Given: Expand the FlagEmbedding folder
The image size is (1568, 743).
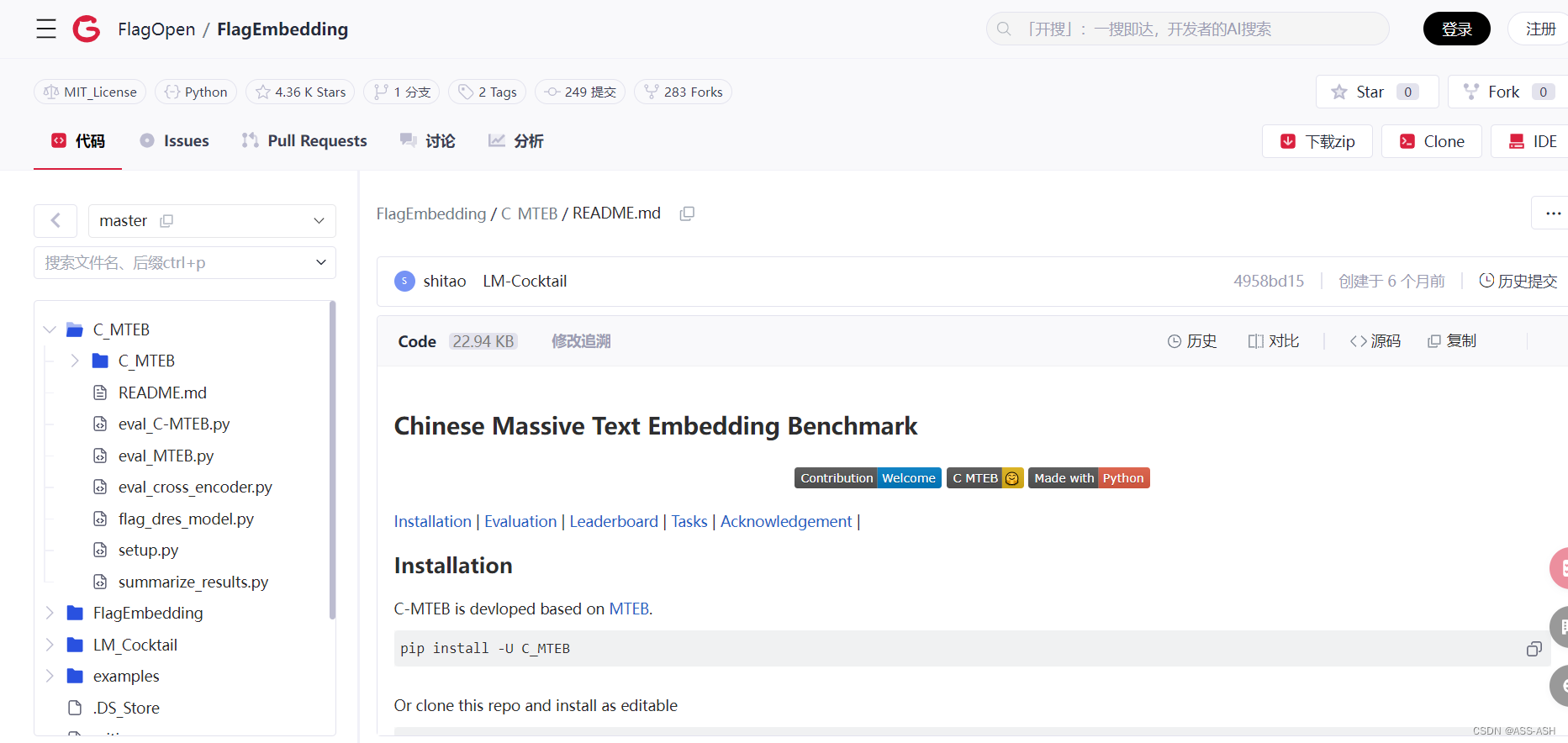Looking at the screenshot, I should (50, 614).
